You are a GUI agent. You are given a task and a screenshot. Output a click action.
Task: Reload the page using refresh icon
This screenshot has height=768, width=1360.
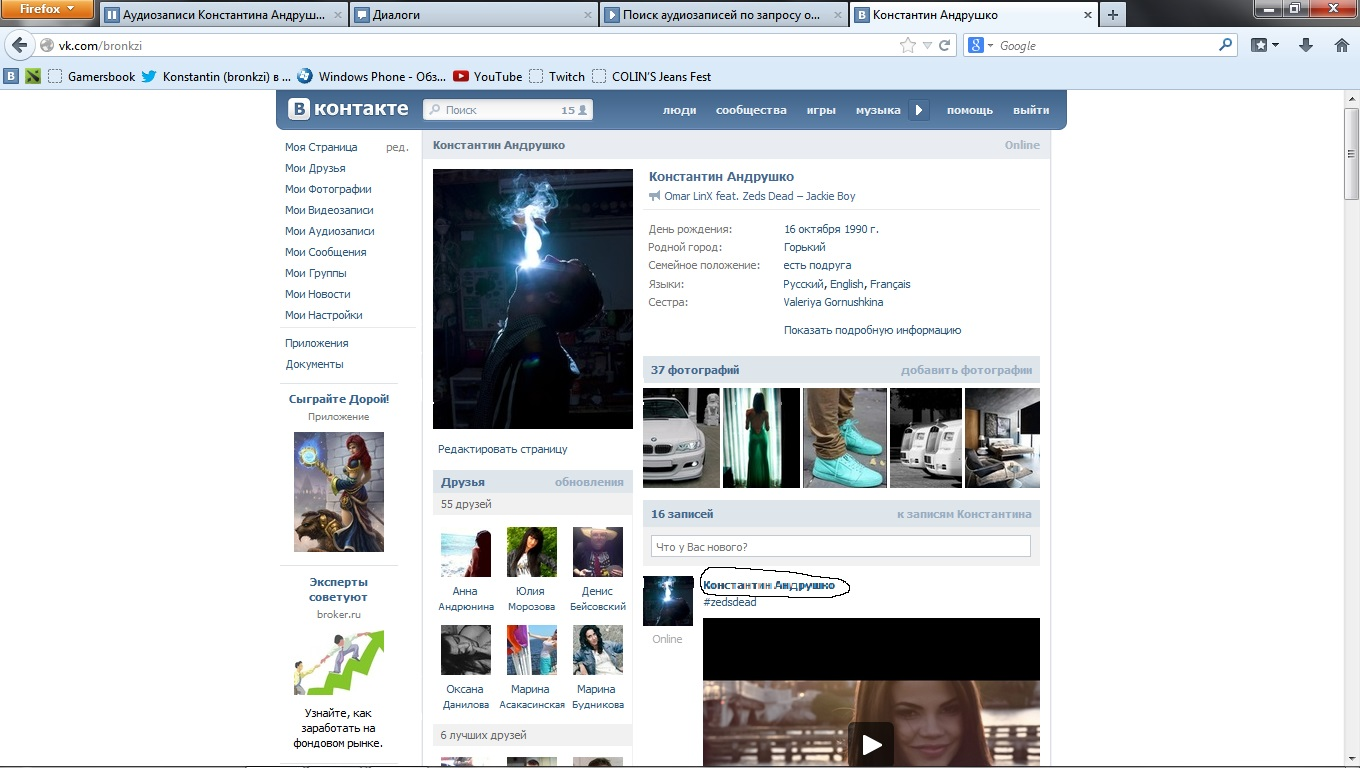(x=945, y=46)
